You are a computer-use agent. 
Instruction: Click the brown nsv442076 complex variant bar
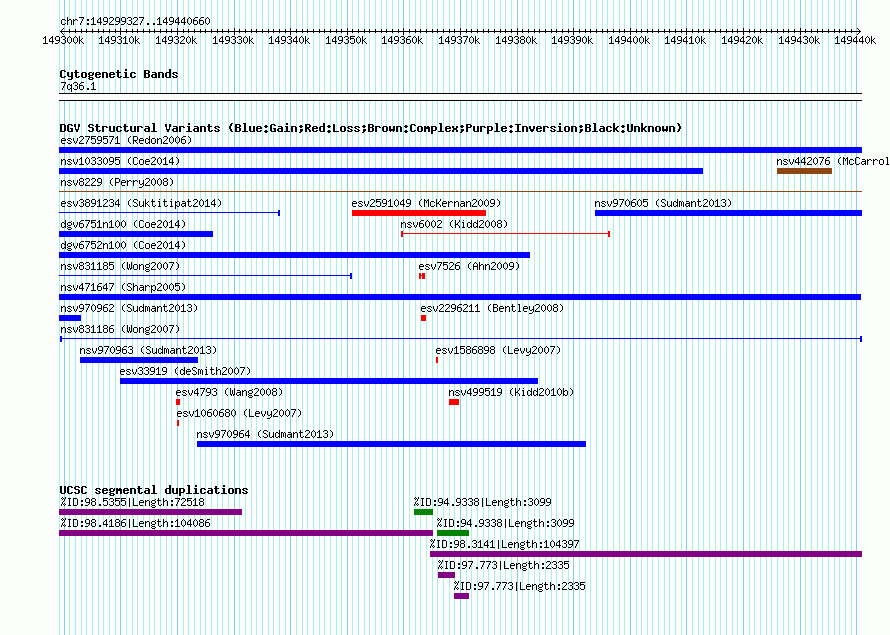point(804,171)
